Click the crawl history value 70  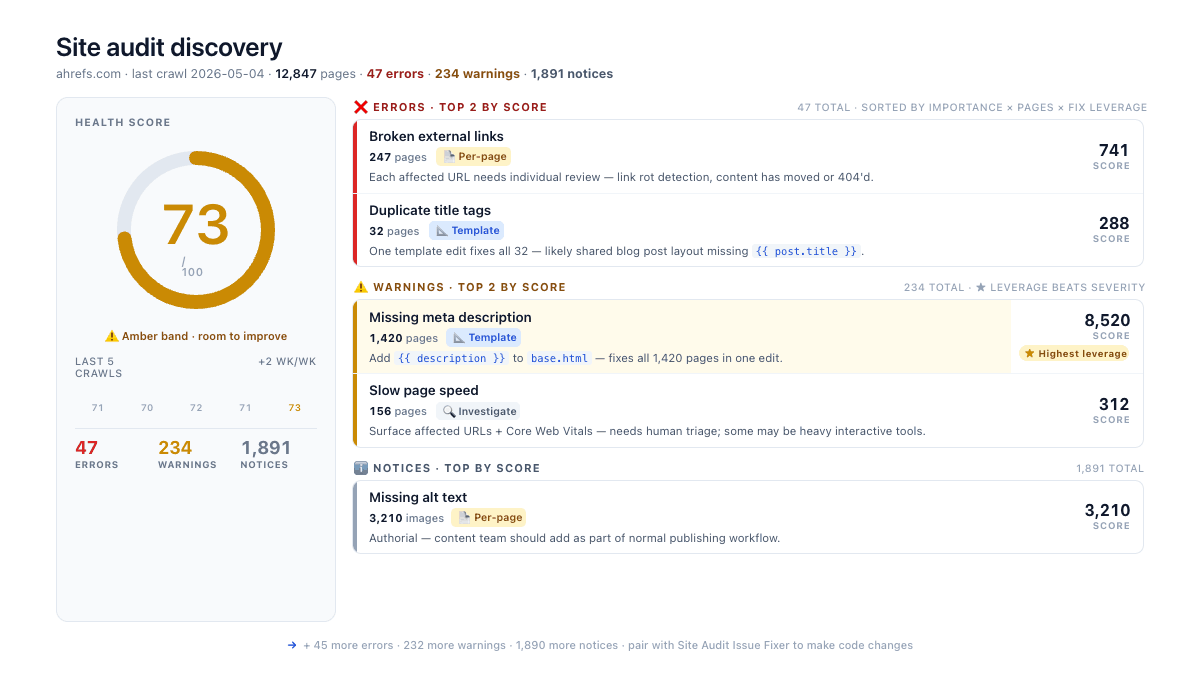pyautogui.click(x=147, y=408)
